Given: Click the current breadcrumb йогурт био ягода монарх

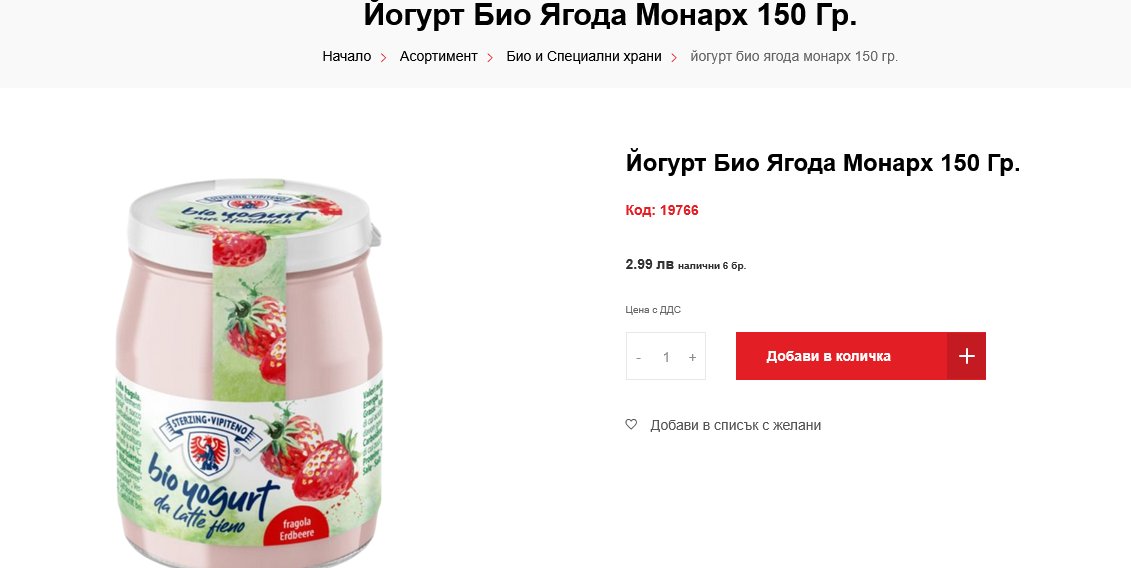Looking at the screenshot, I should (794, 56).
